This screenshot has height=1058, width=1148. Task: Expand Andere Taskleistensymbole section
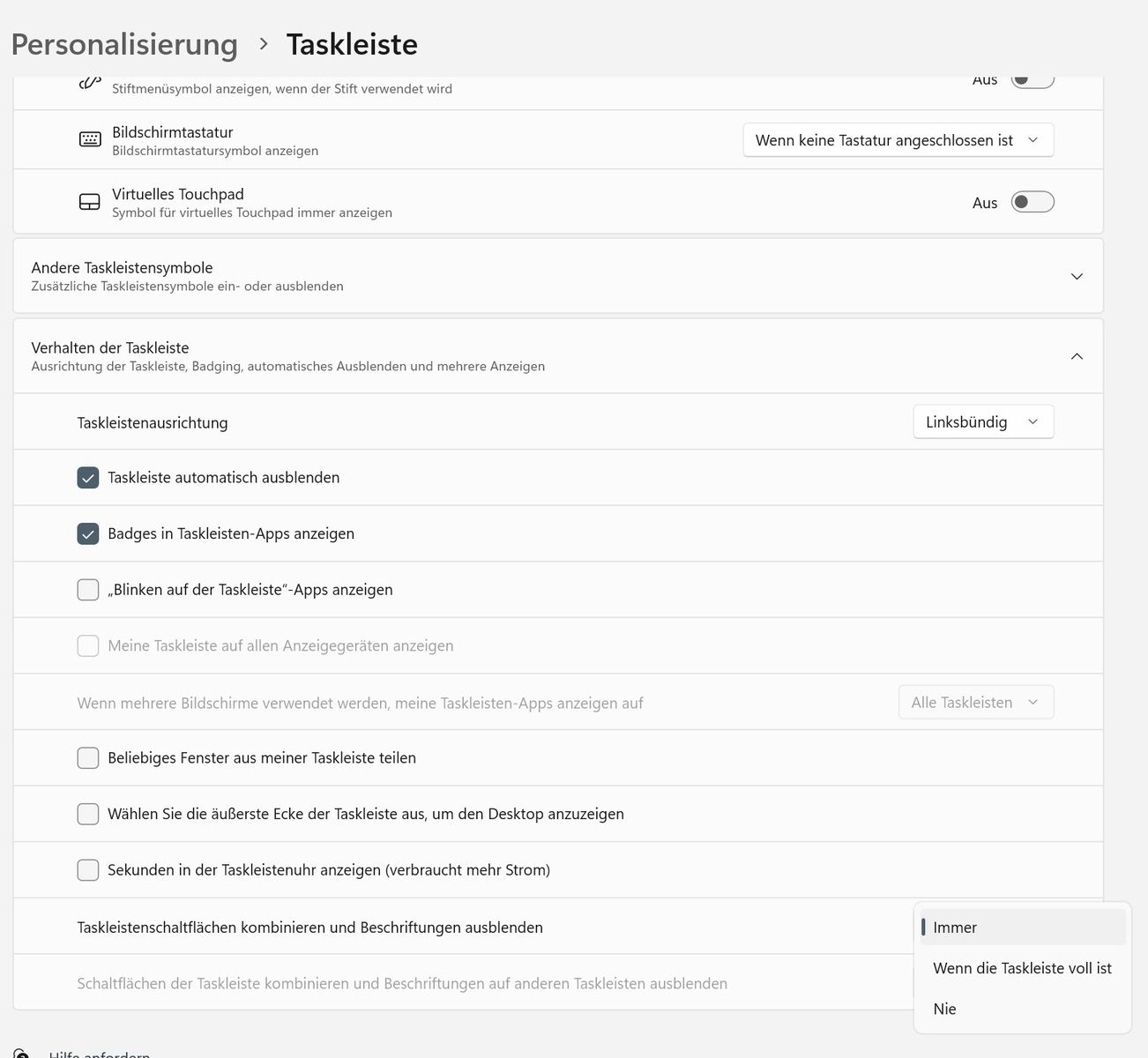[1077, 276]
